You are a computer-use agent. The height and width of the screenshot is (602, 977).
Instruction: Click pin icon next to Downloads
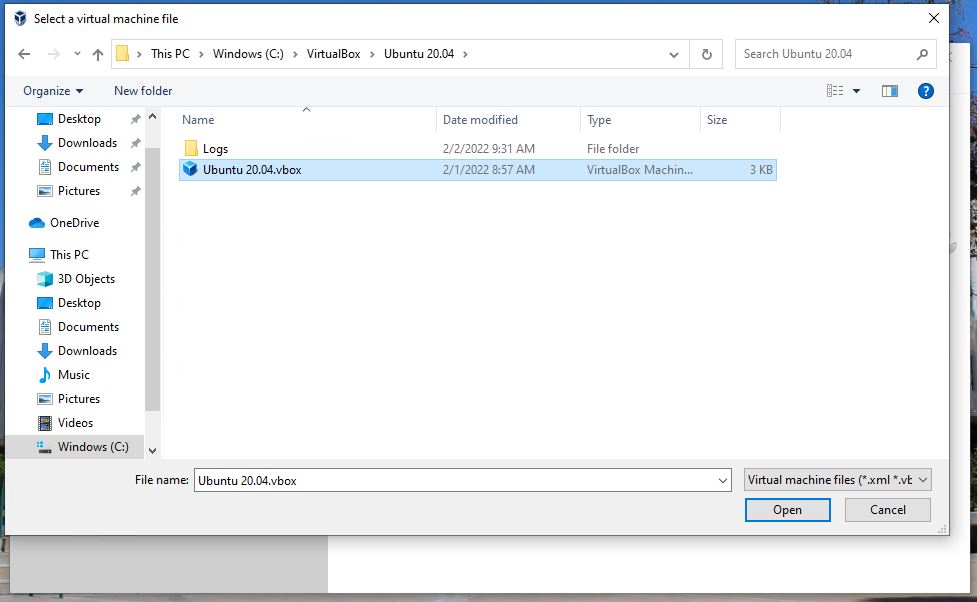(135, 143)
